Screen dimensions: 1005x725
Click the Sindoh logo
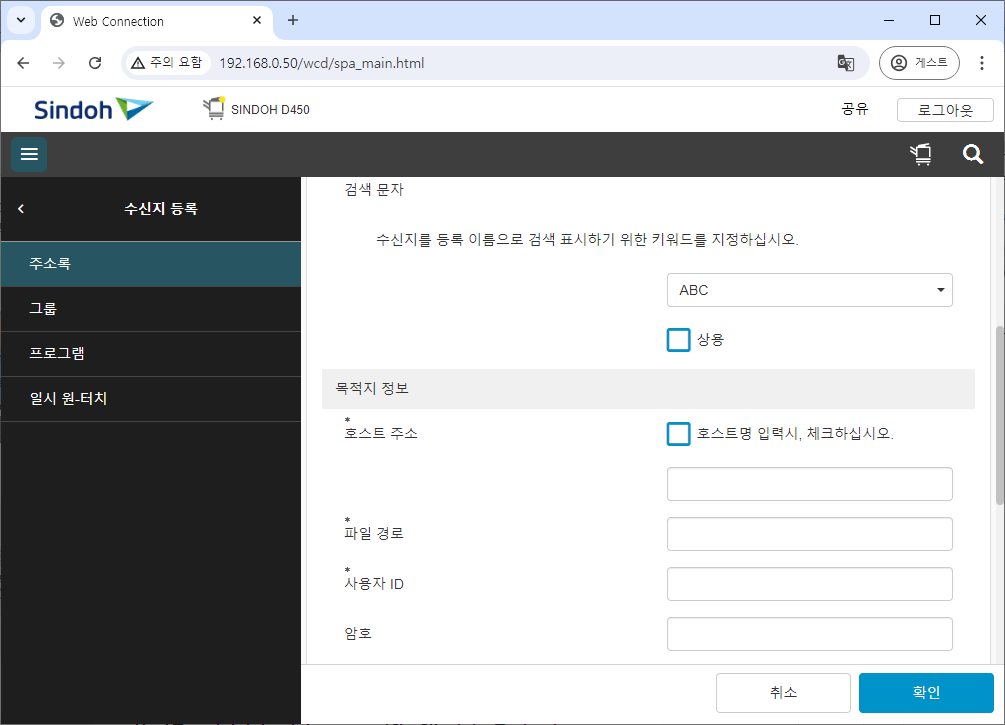point(94,110)
